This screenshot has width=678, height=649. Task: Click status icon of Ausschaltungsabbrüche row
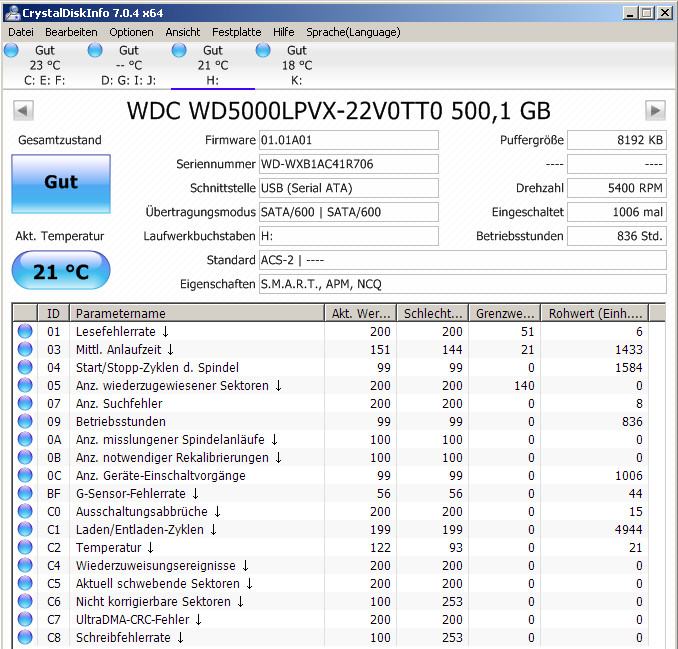pyautogui.click(x=25, y=512)
